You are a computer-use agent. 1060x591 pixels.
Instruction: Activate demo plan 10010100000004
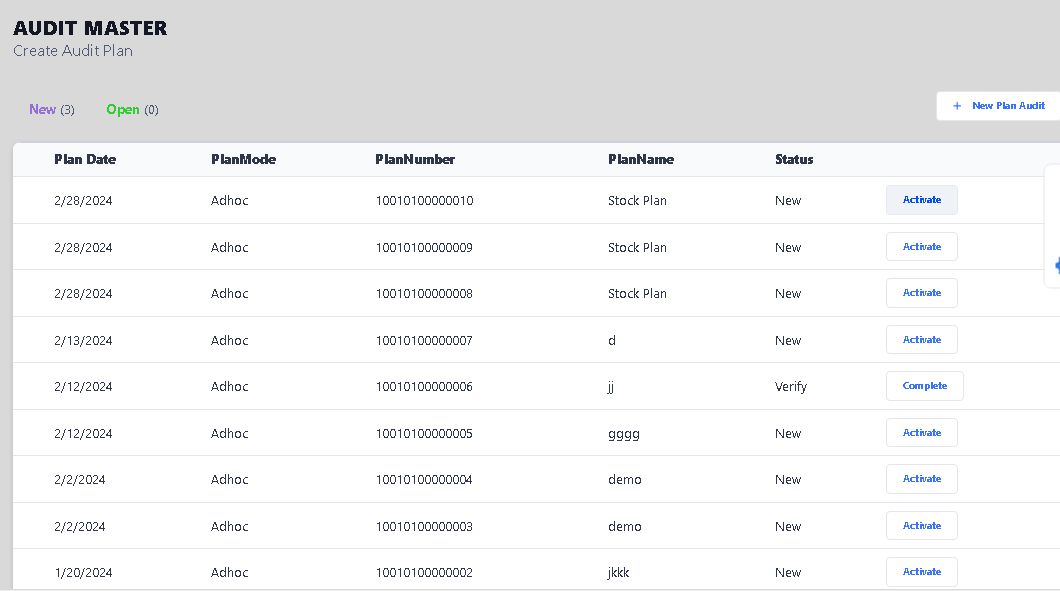tap(921, 479)
